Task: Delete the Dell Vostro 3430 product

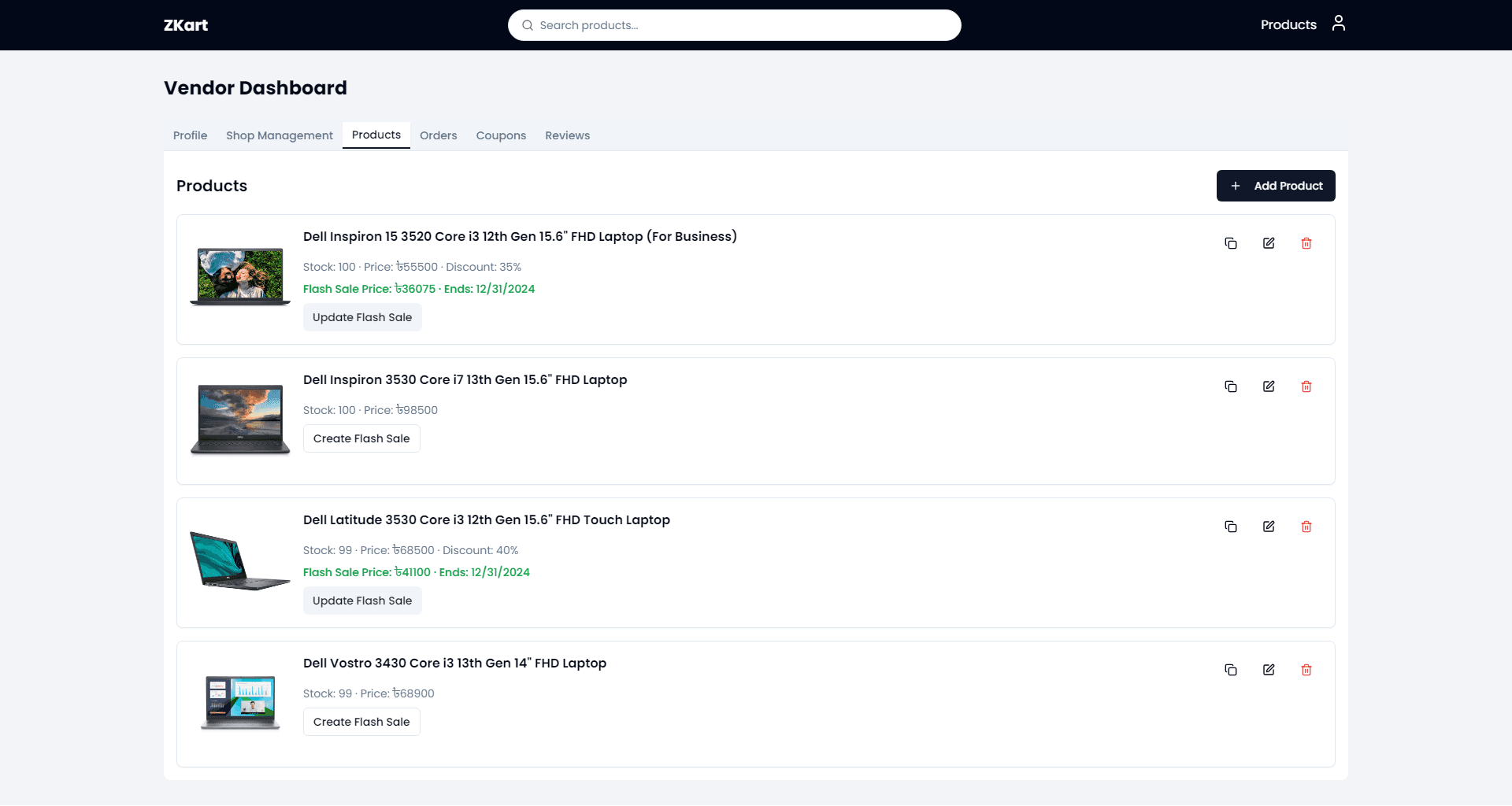Action: (1307, 670)
